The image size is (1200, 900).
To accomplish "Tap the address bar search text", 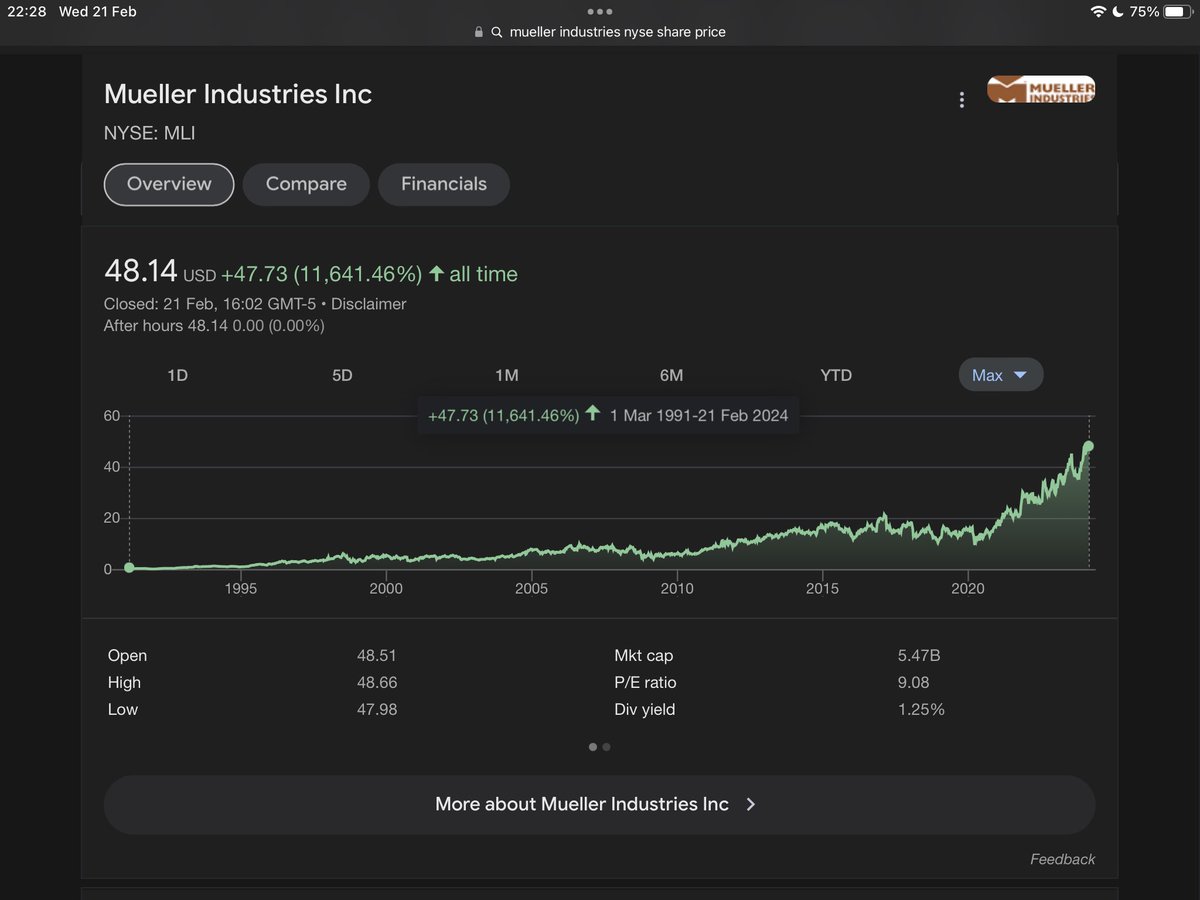I will coord(618,32).
